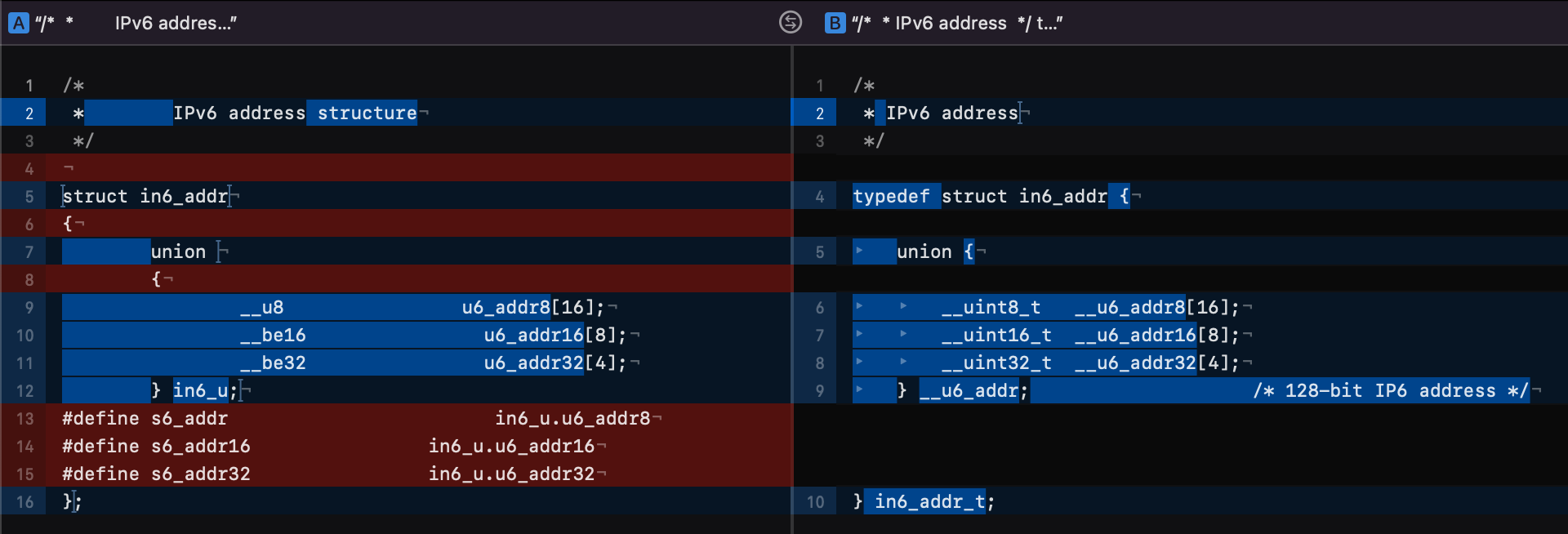Click the tab-arrow marker before "} __u6_addr;"
This screenshot has height=534, width=1568.
pos(859,389)
